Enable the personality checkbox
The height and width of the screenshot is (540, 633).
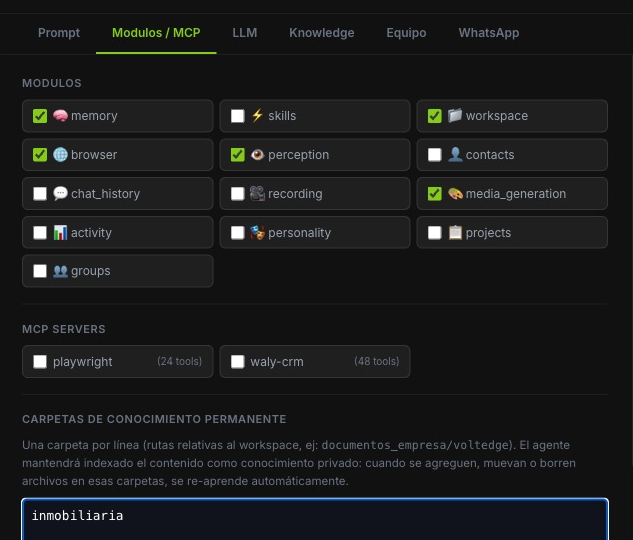(237, 232)
